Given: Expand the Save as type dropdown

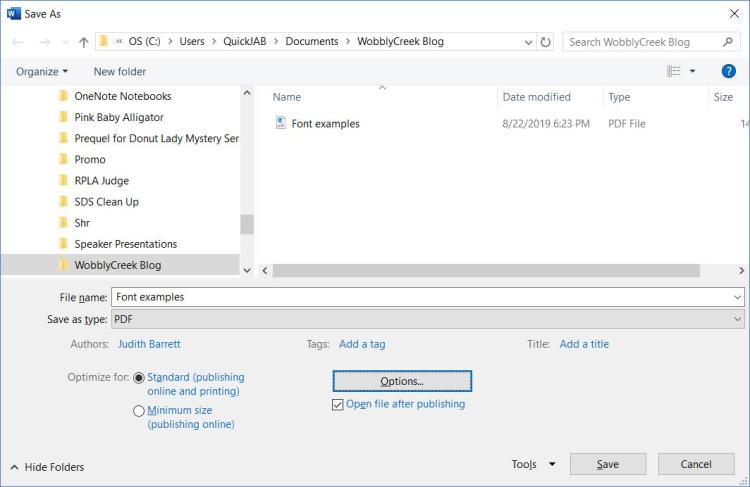Looking at the screenshot, I should pos(737,319).
